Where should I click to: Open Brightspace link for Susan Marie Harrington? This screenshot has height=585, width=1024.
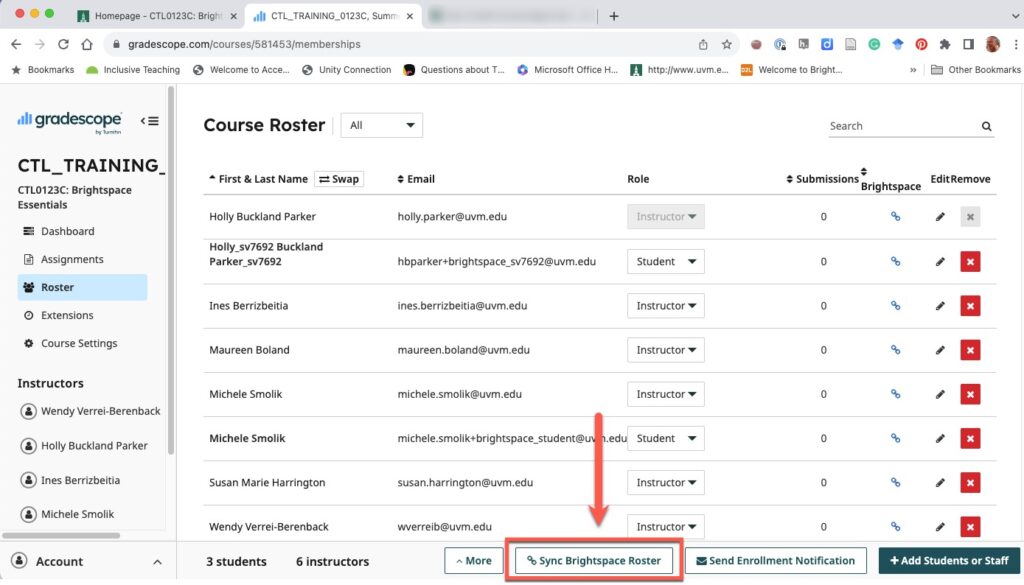coord(894,482)
